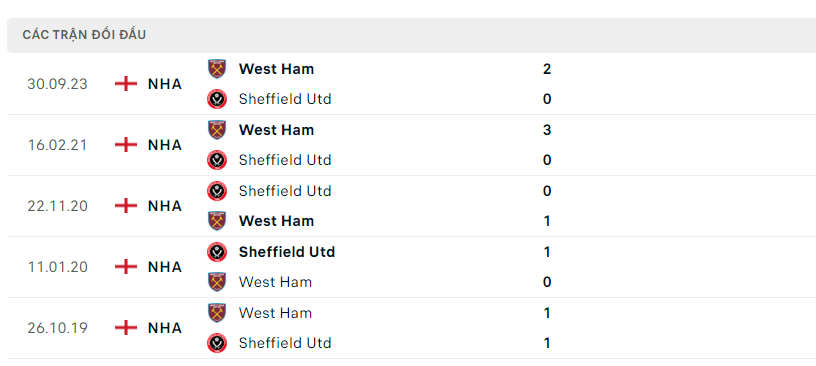Open bold Sheffield Utd in 11.01.20 match
The image size is (816, 366).
(287, 252)
